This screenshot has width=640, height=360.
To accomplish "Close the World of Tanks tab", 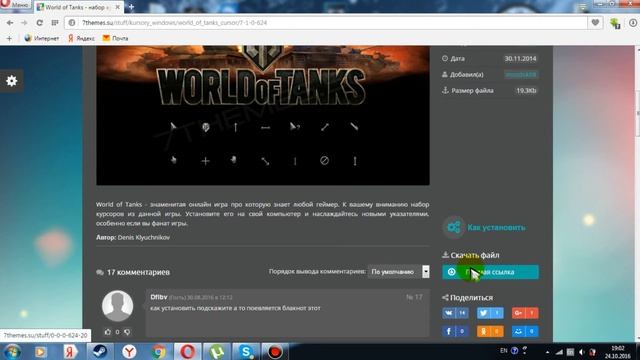I will (118, 7).
